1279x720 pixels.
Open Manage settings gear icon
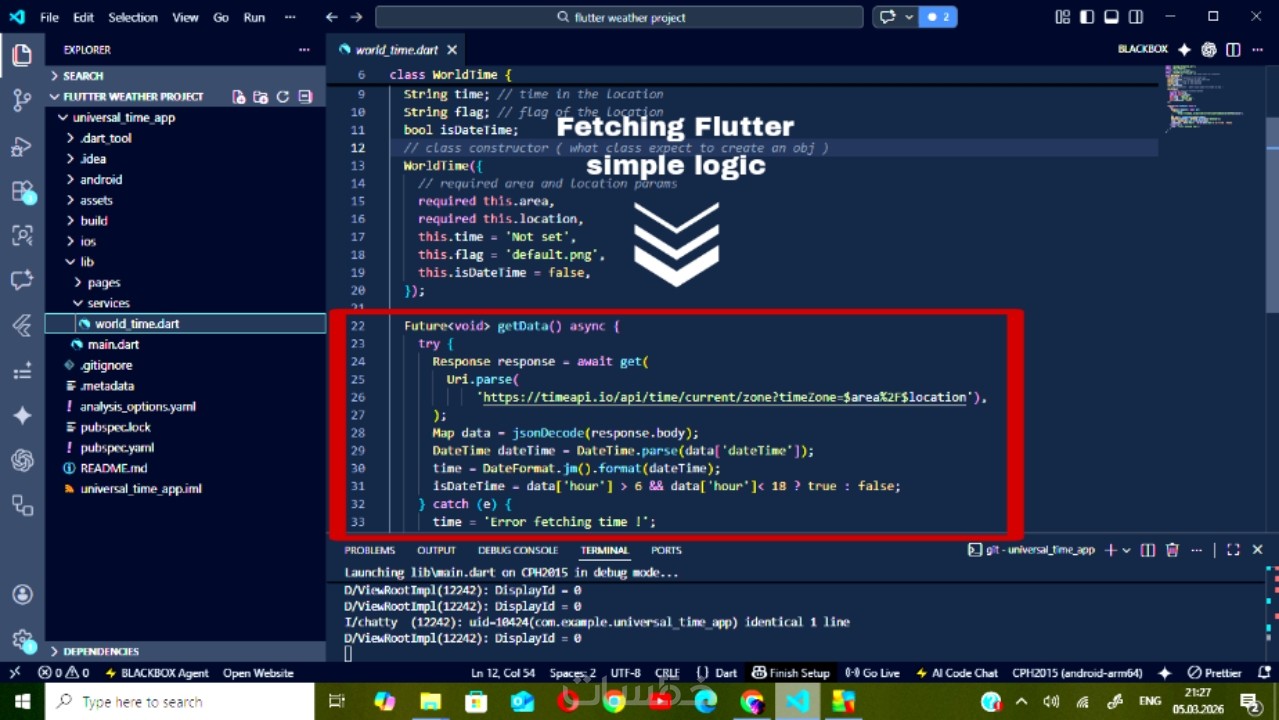click(x=22, y=638)
